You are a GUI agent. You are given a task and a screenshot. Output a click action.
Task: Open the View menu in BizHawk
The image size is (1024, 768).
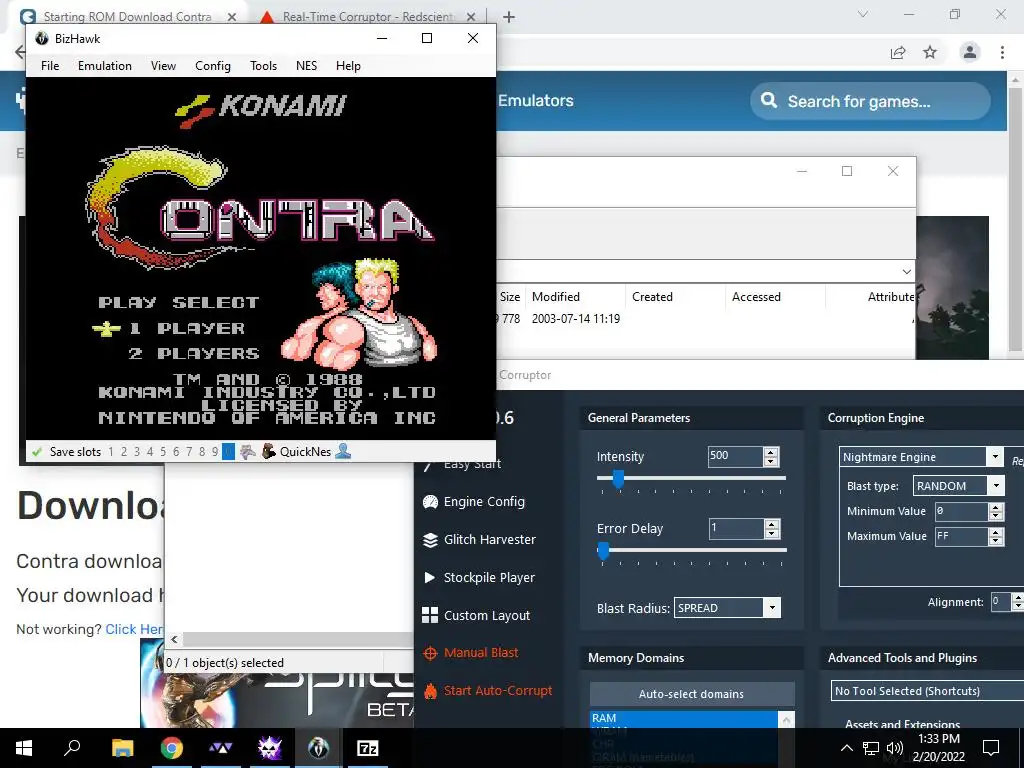point(163,66)
